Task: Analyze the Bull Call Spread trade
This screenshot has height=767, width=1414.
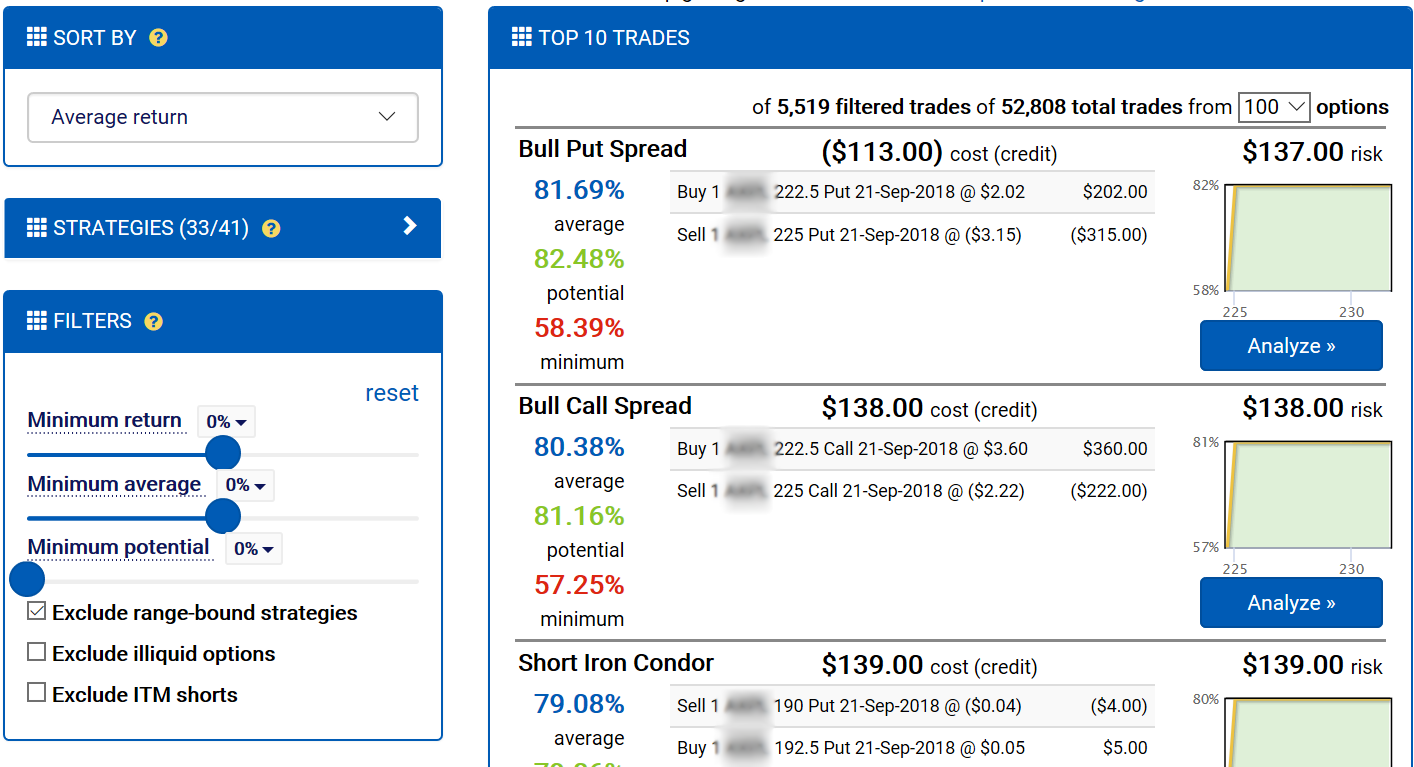Action: (1291, 603)
